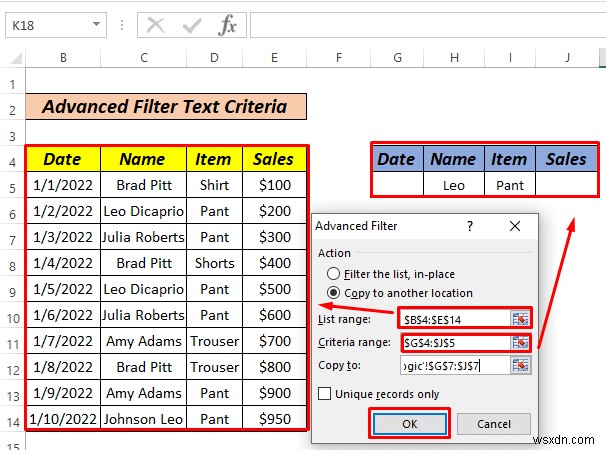Click the cell with Shorts
Image resolution: width=606 pixels, height=450 pixels.
(x=214, y=263)
